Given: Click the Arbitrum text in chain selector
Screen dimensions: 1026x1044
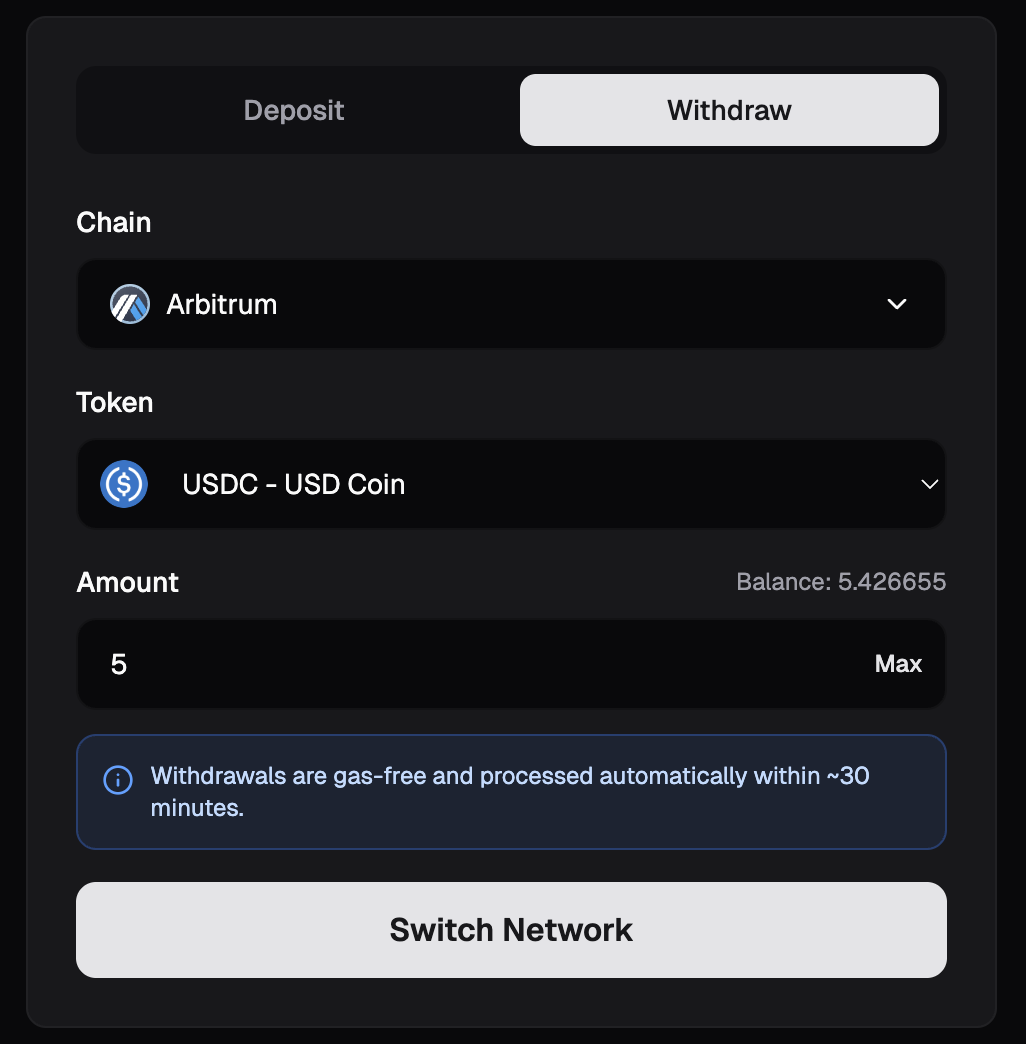Looking at the screenshot, I should coord(222,304).
